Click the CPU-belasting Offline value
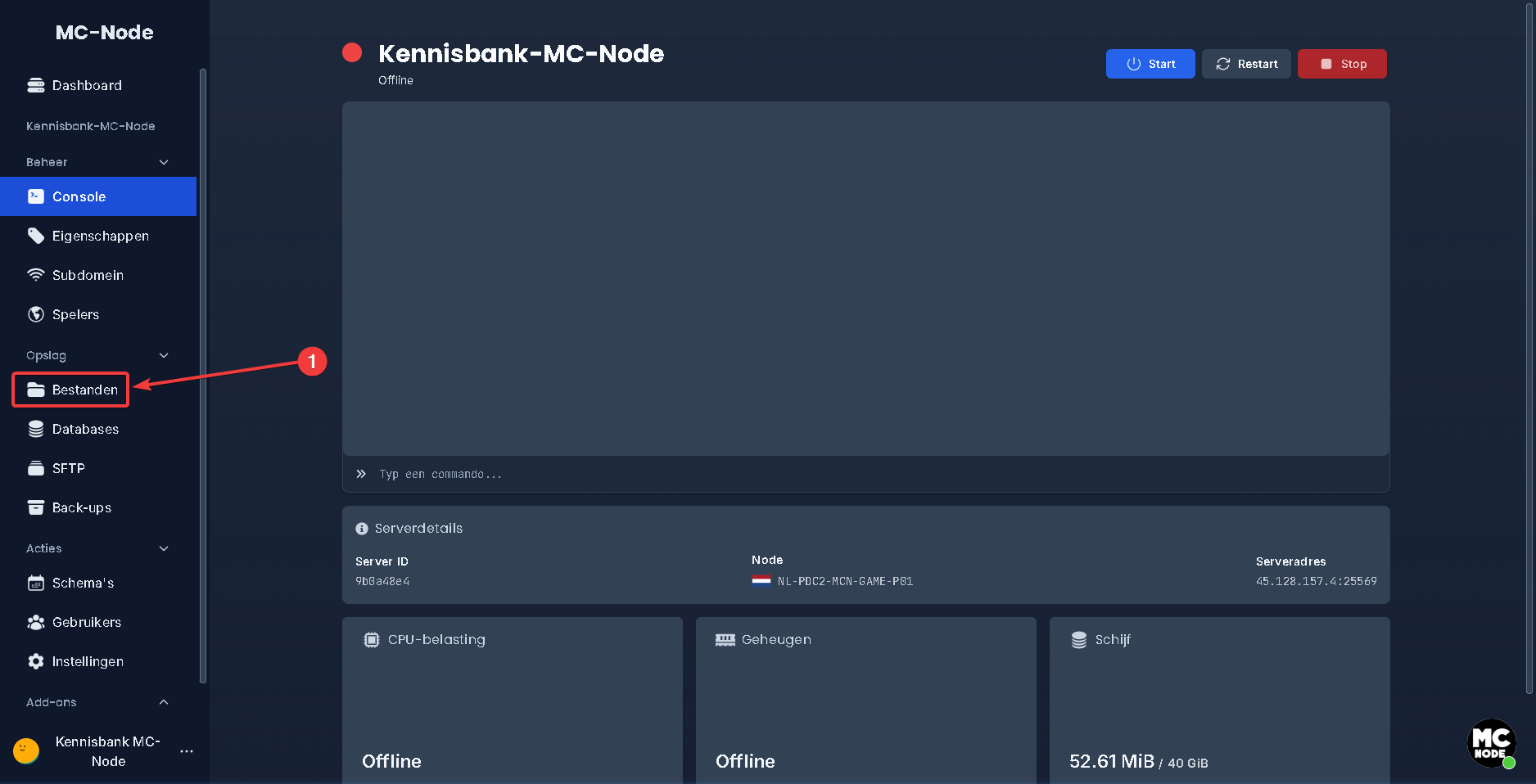 391,761
